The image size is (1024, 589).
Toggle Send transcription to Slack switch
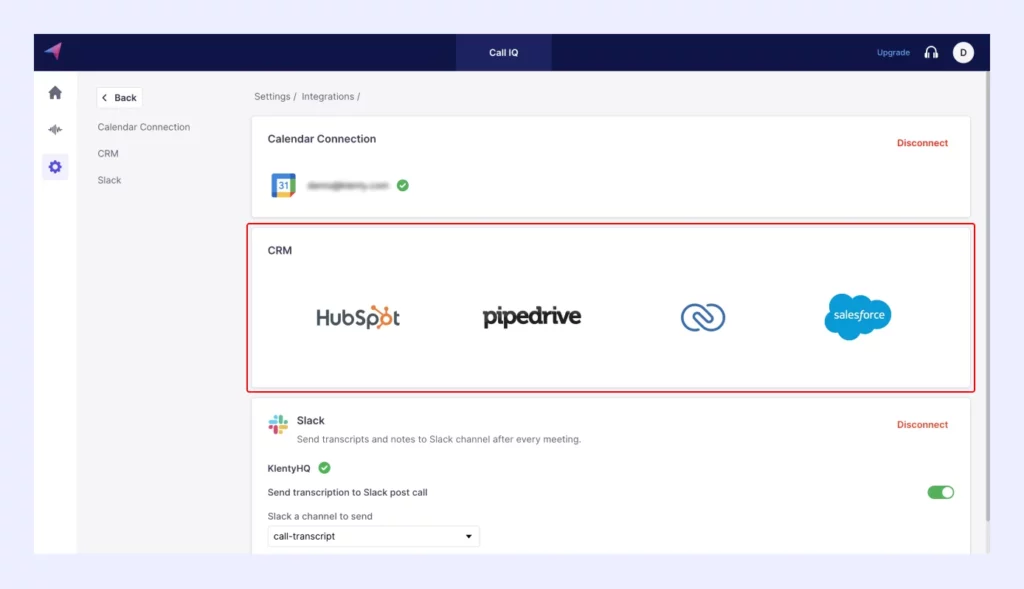pyautogui.click(x=940, y=492)
